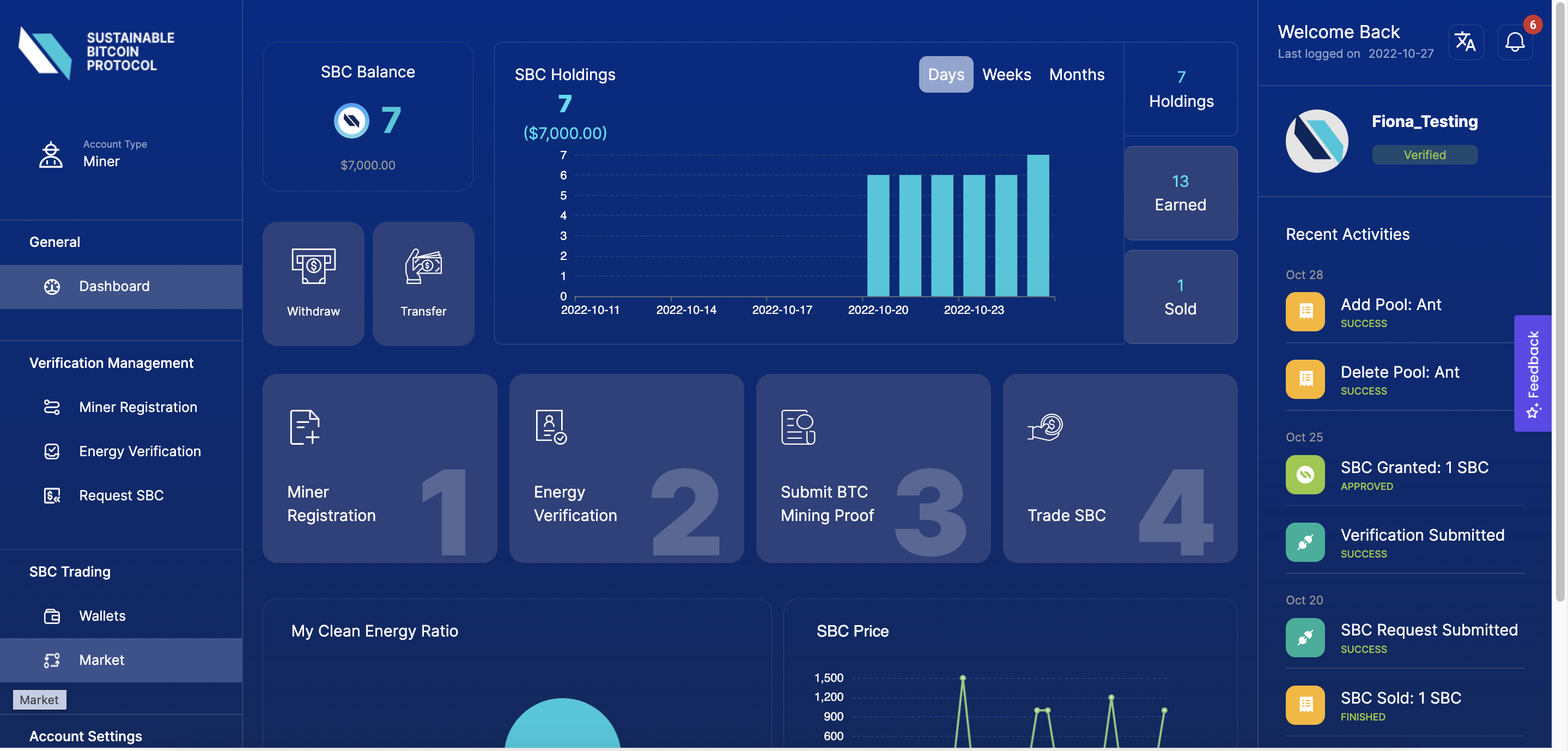1568x751 pixels.
Task: Click the My Clean Energy Ratio heading
Action: (374, 631)
